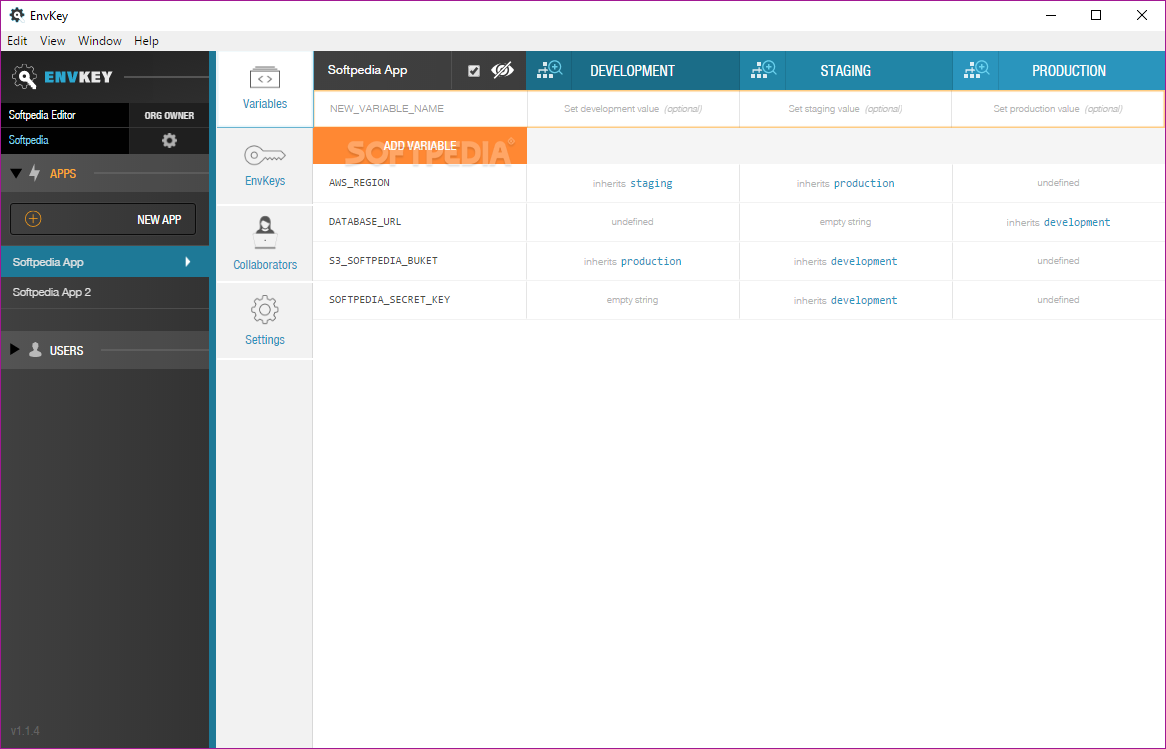Close the EnvKey window
The height and width of the screenshot is (749, 1166).
coord(1141,15)
